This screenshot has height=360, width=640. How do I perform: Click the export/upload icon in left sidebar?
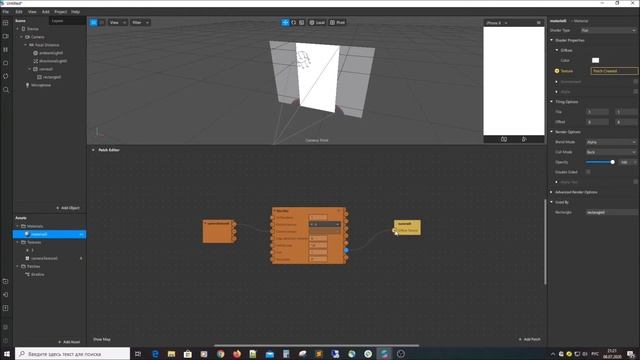(6, 308)
